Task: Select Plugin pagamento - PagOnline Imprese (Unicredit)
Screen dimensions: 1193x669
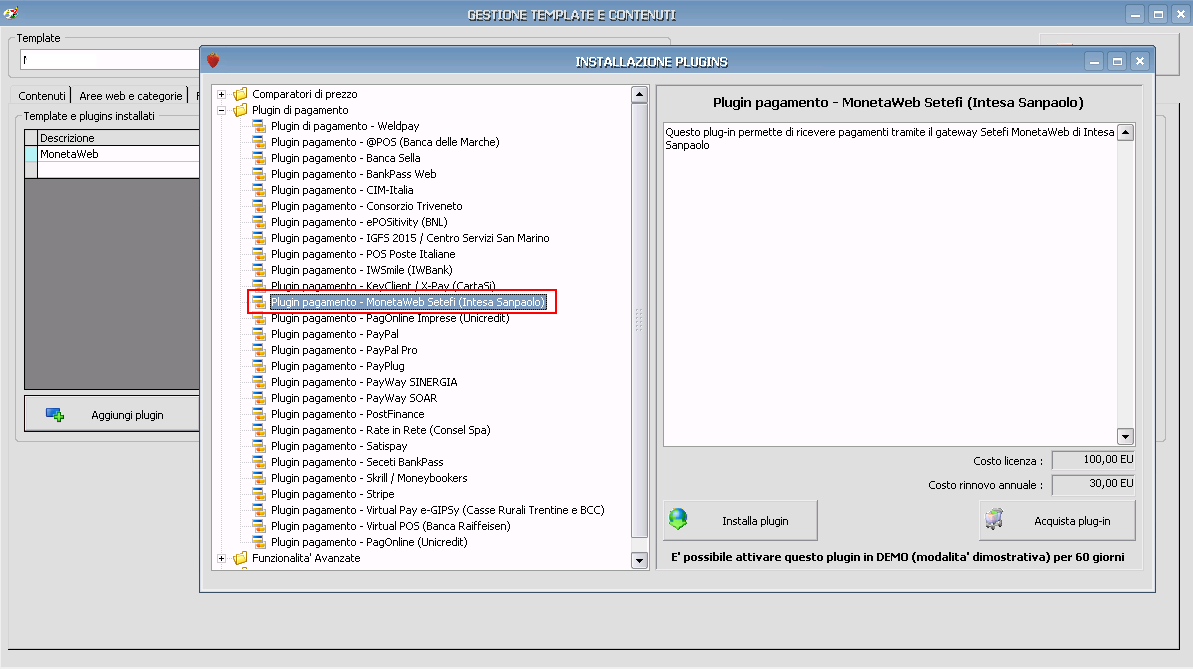Action: pyautogui.click(x=390, y=318)
